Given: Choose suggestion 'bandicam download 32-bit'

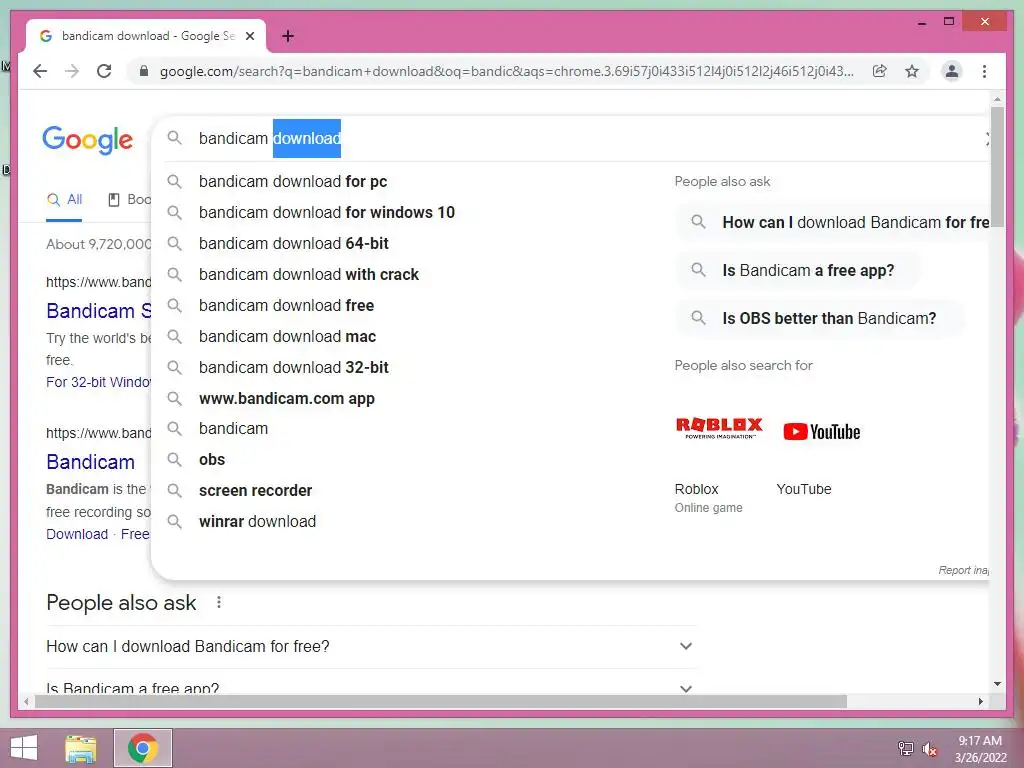Looking at the screenshot, I should (x=293, y=368).
